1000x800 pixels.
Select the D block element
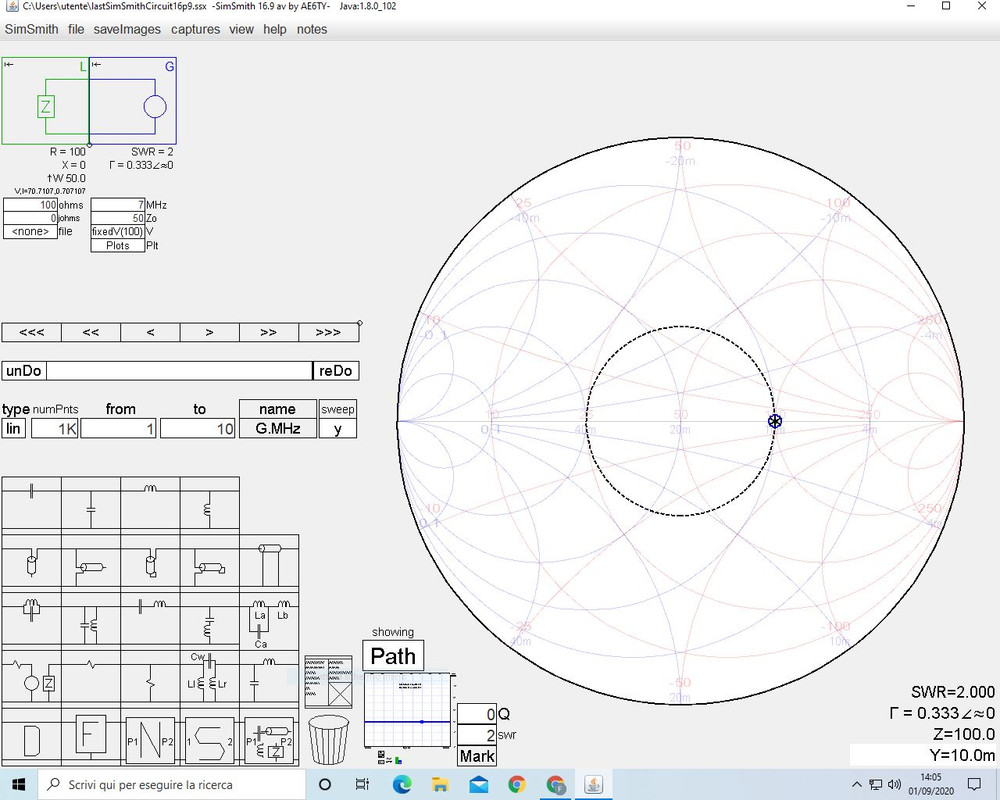pyautogui.click(x=32, y=741)
